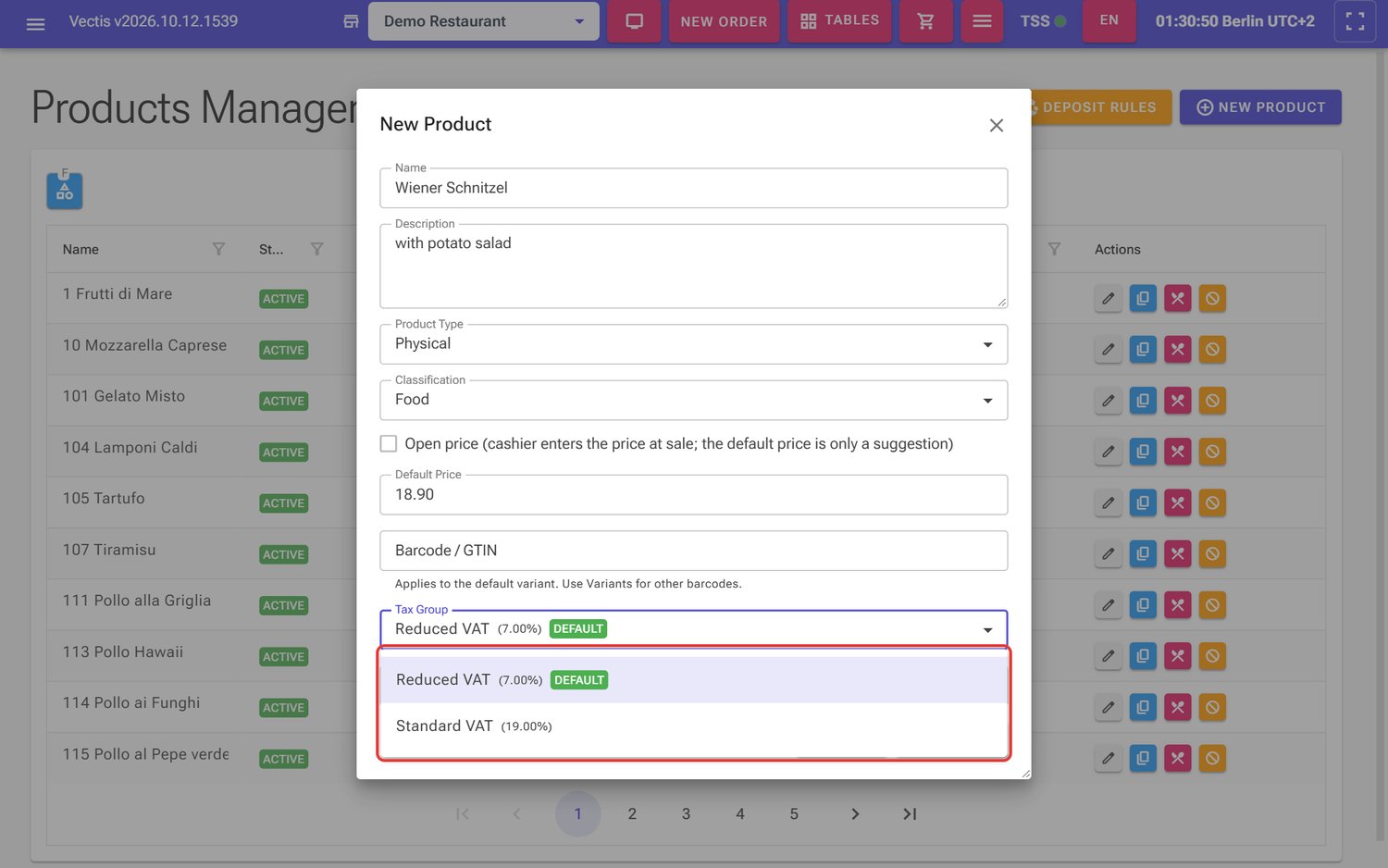Open the Demo Restaurant selector dropdown
Screen dimensions: 1388x868
(484, 21)
